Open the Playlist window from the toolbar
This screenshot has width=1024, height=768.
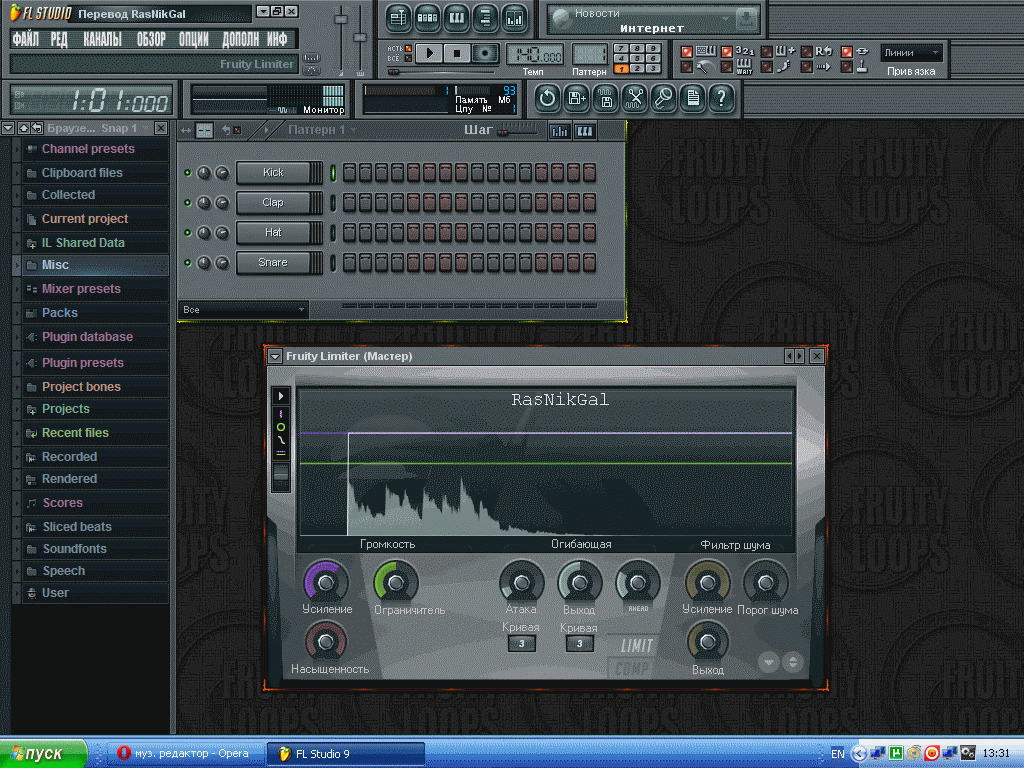click(x=398, y=18)
